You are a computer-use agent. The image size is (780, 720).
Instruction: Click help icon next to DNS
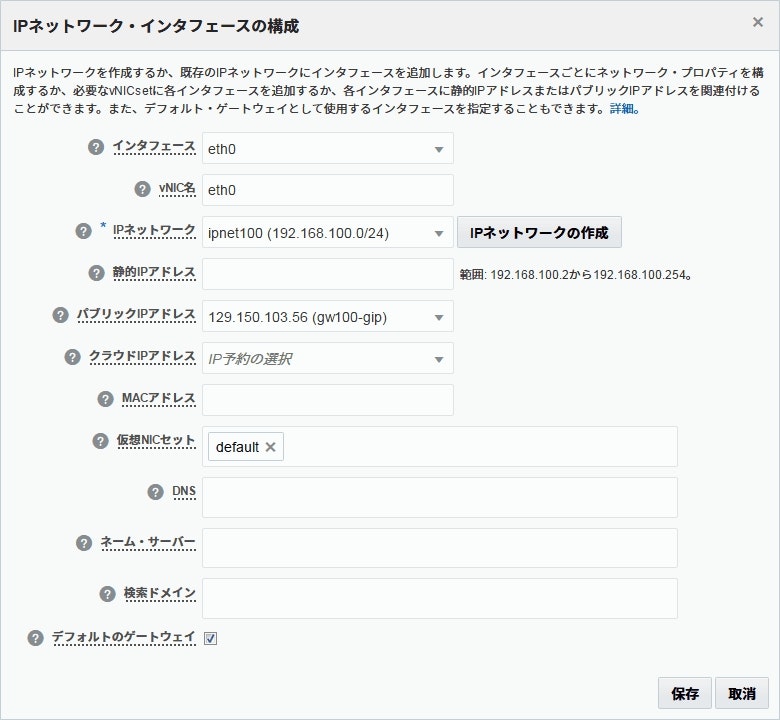click(x=155, y=492)
